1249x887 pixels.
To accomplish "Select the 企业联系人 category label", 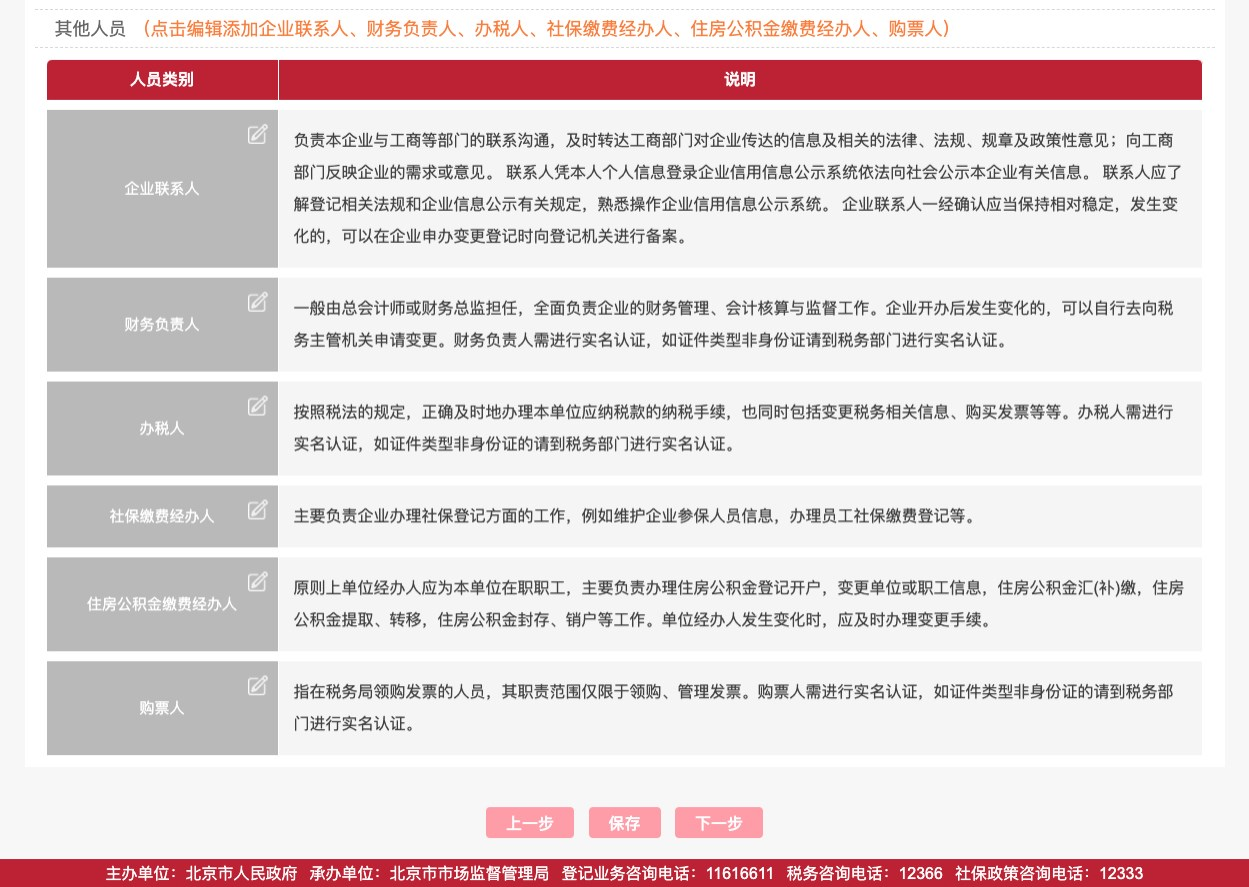I will (162, 188).
